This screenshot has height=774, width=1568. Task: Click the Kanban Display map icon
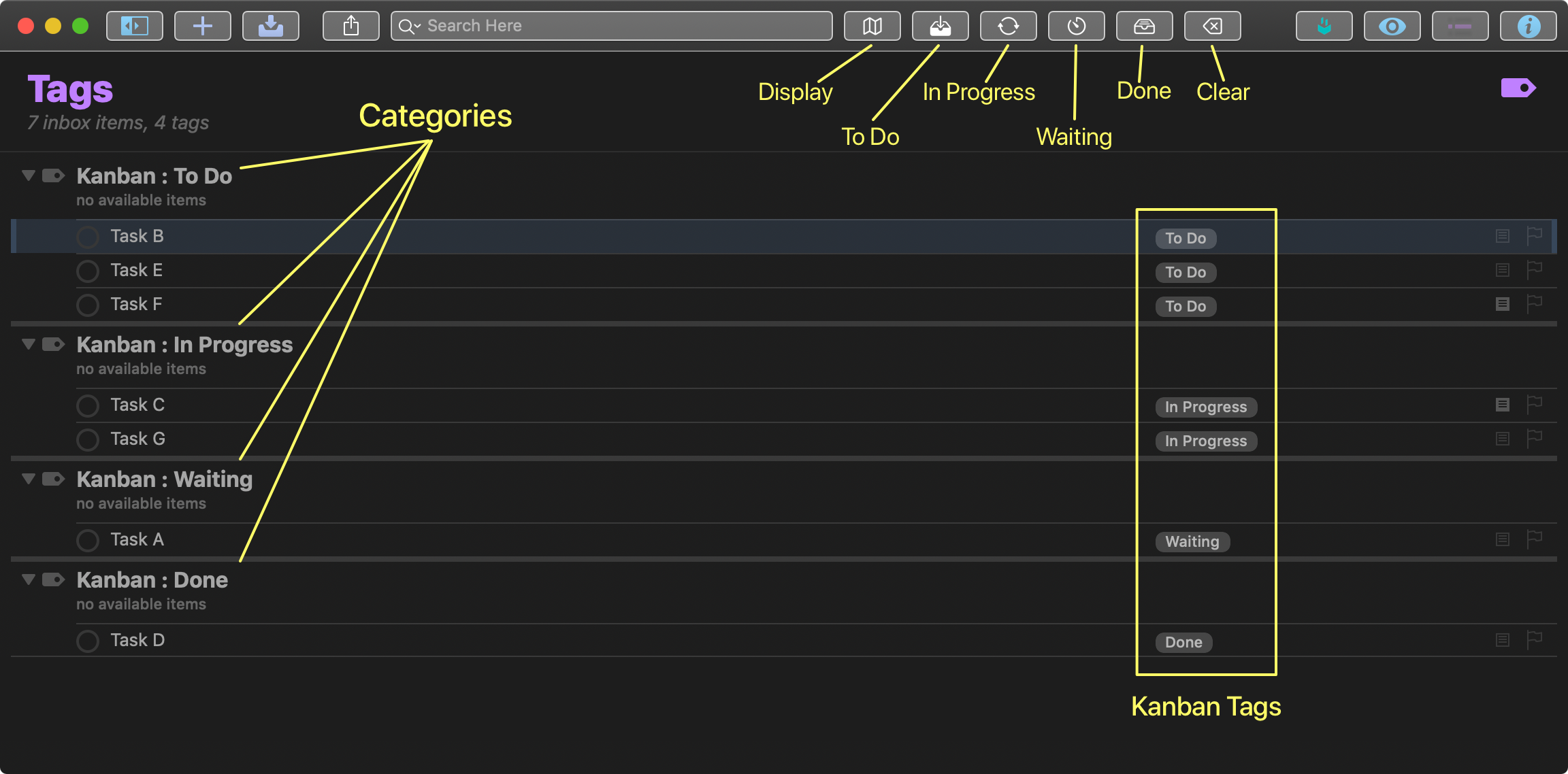pos(872,27)
